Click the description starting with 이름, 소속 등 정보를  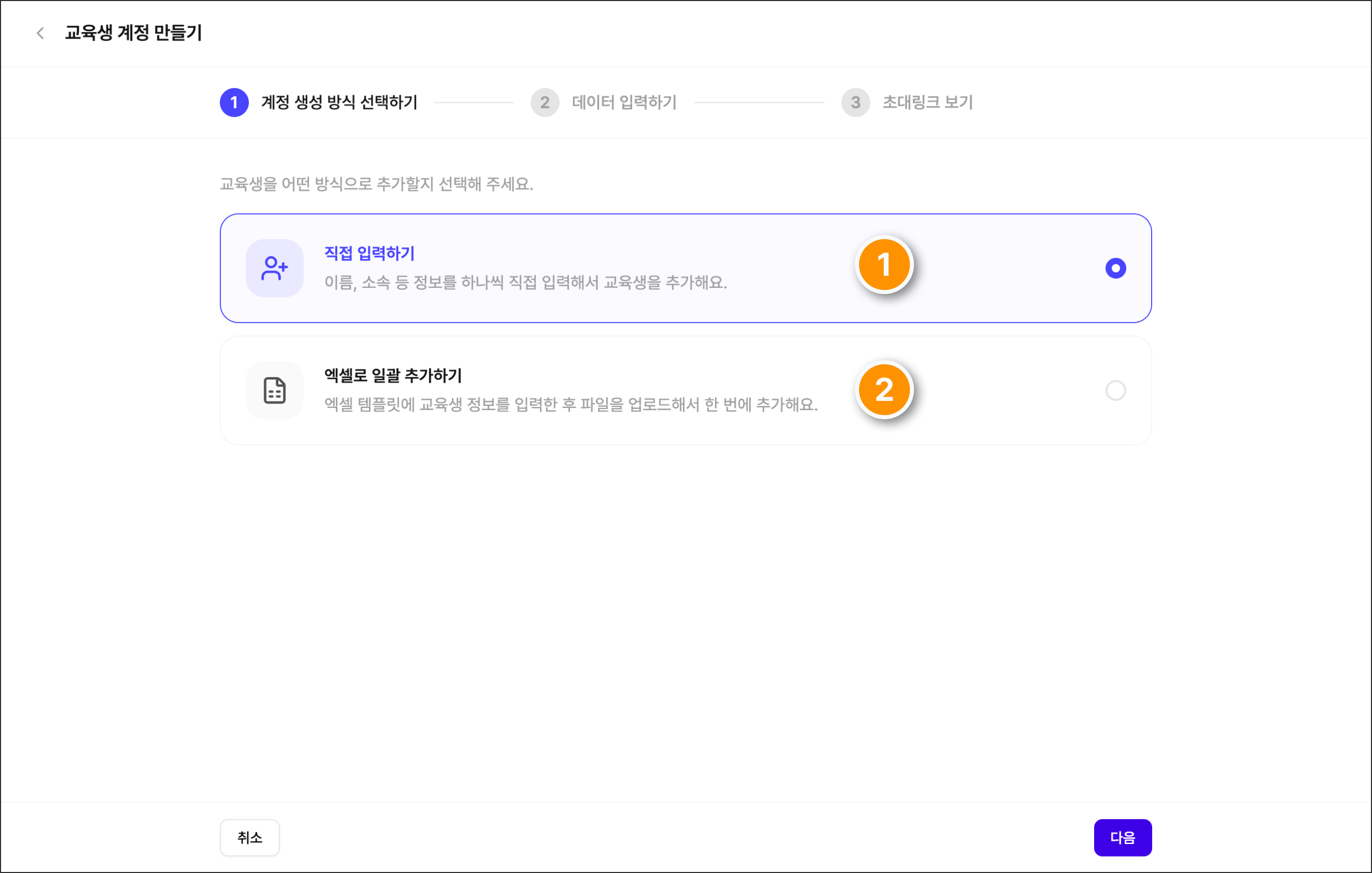point(525,282)
